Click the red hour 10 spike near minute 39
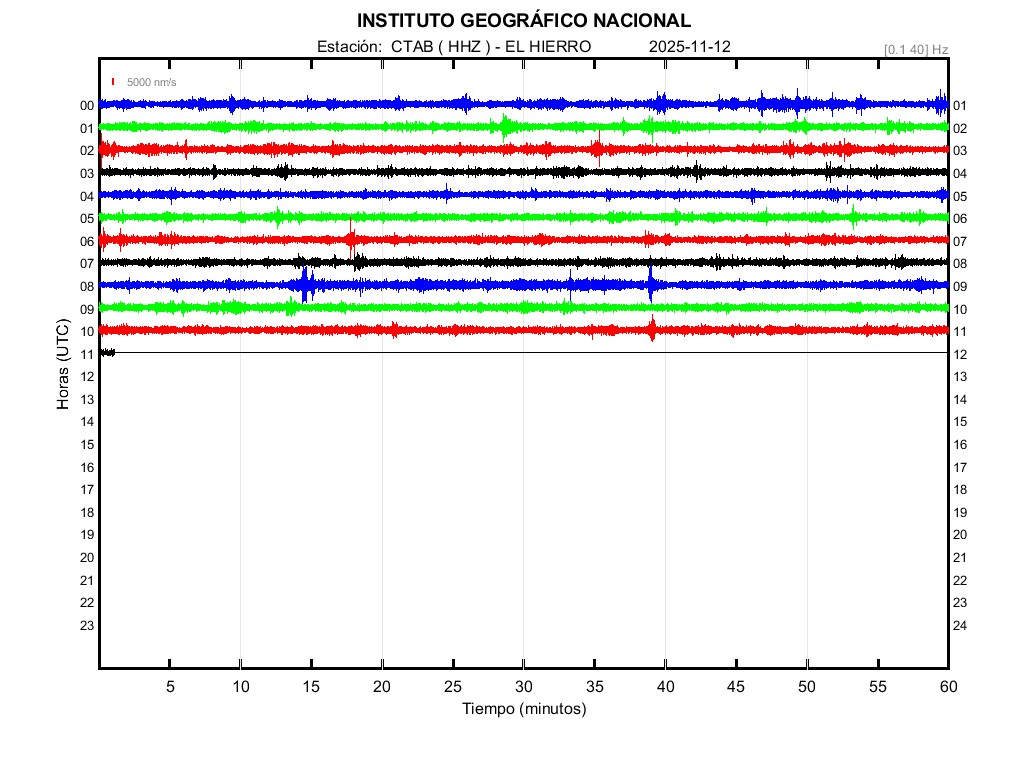This screenshot has width=1024, height=768. pos(652,329)
